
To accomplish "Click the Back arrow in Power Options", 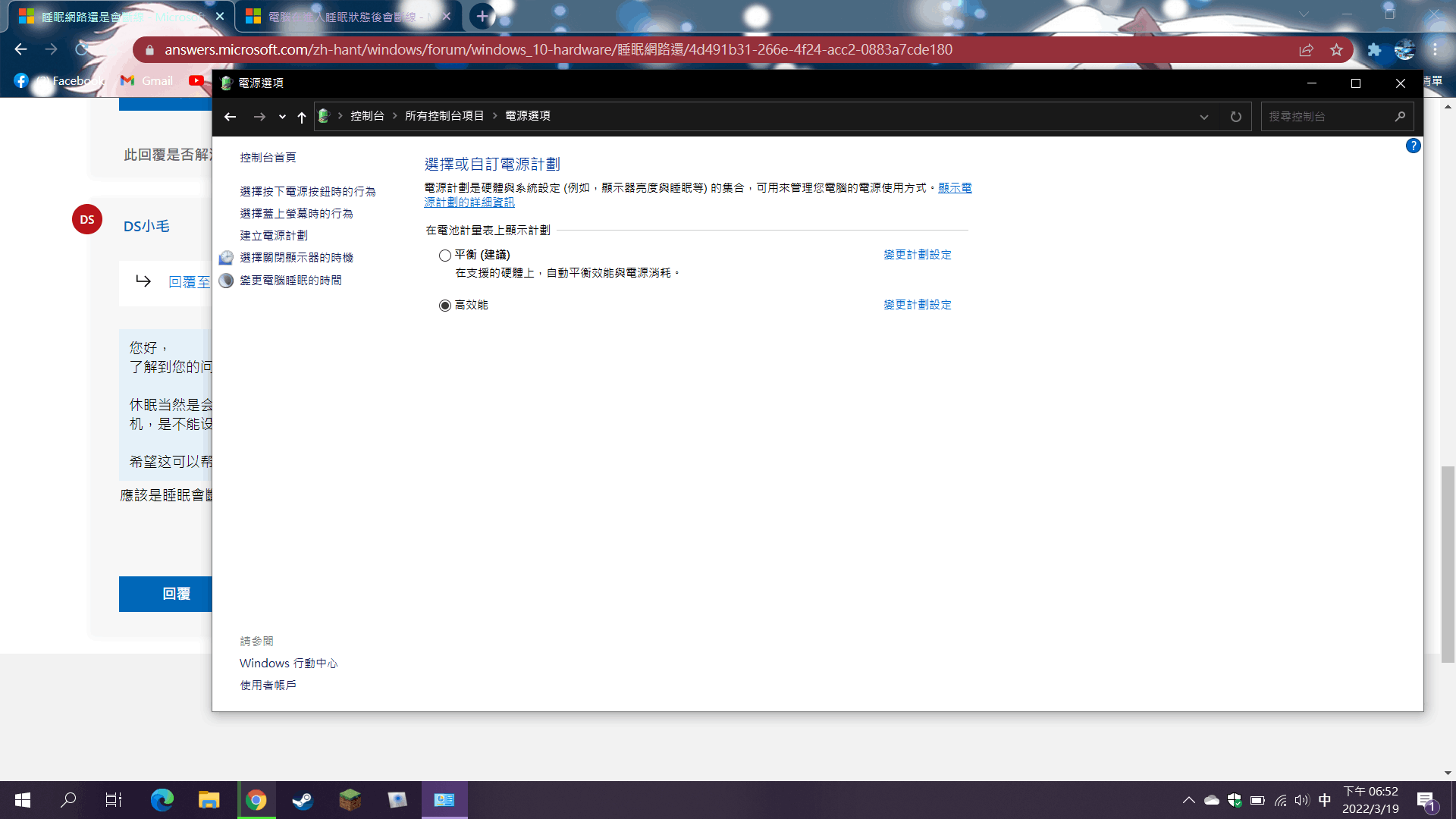I will [x=230, y=117].
